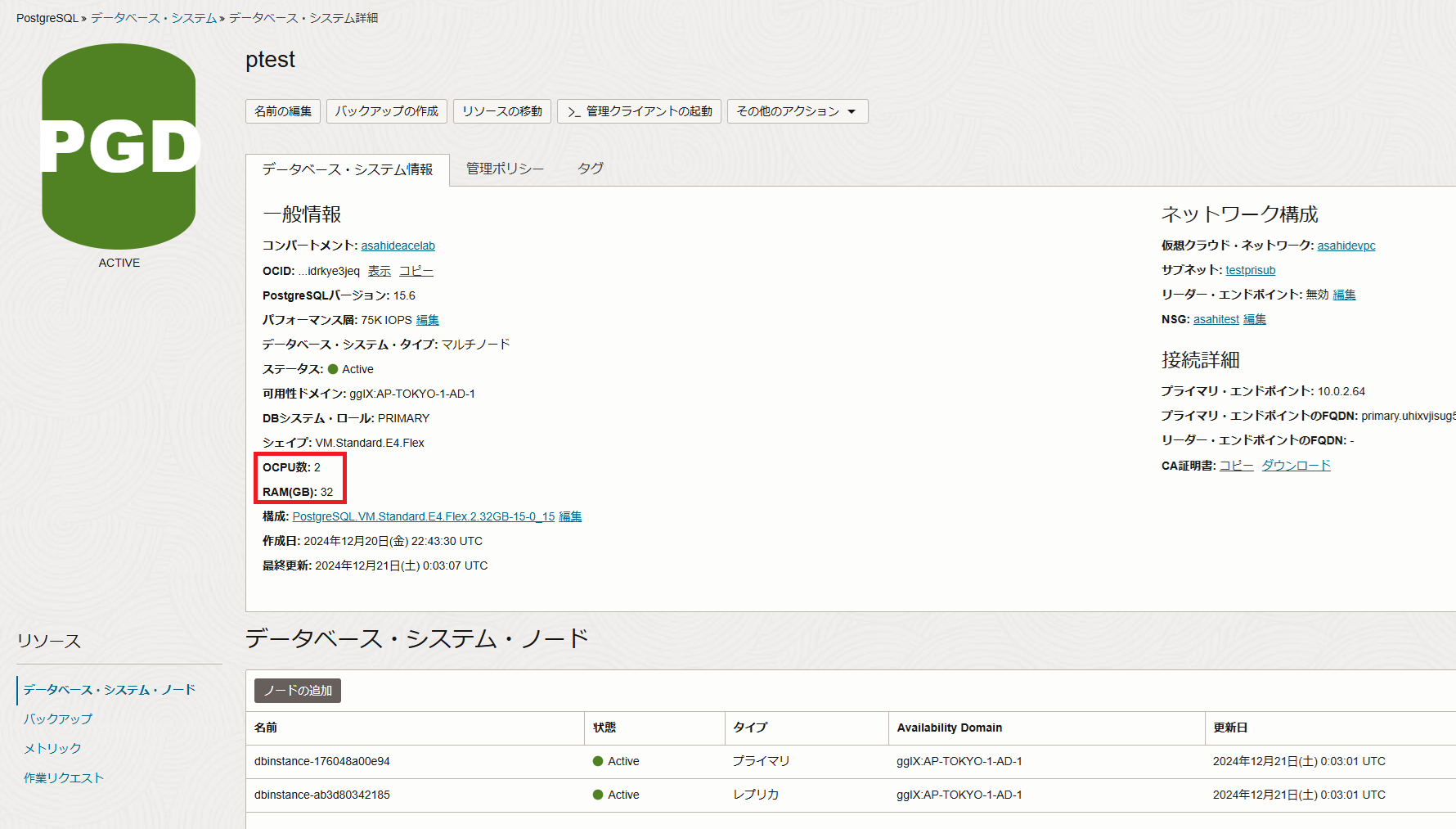Switch to データベース・システム情報 tab
1456x829 pixels.
point(348,169)
